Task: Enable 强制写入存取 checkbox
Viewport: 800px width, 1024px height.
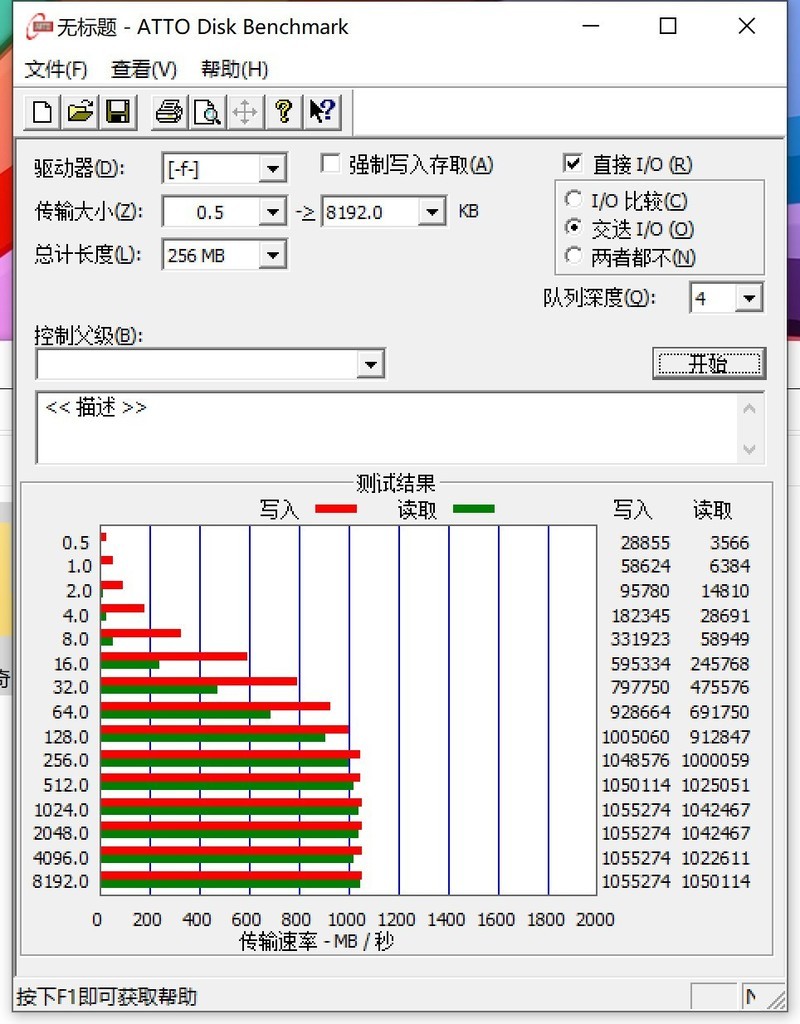Action: [331, 163]
